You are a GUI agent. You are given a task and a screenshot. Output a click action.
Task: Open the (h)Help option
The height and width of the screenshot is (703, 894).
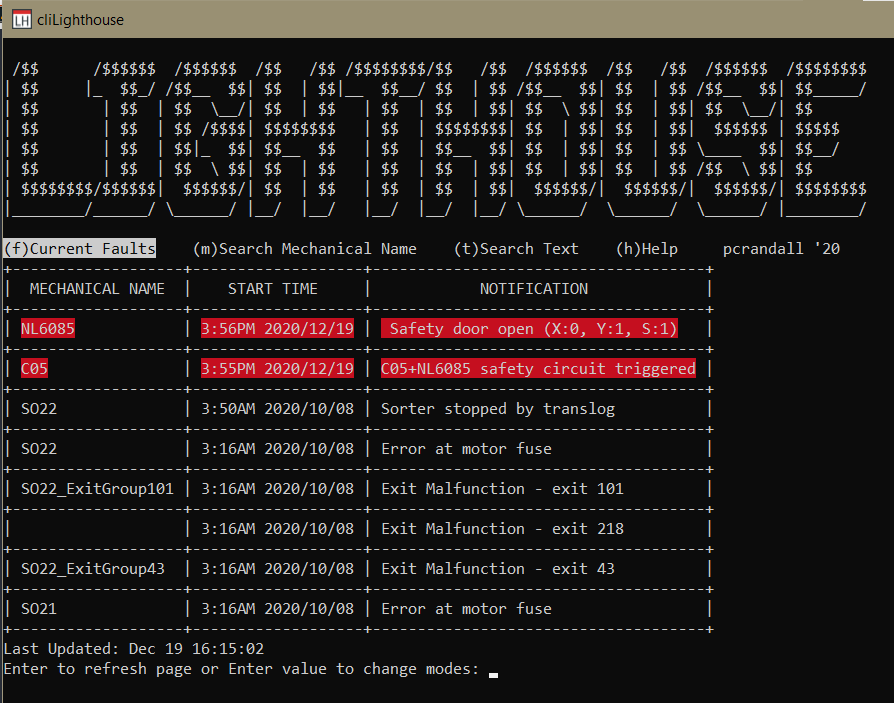(x=647, y=249)
